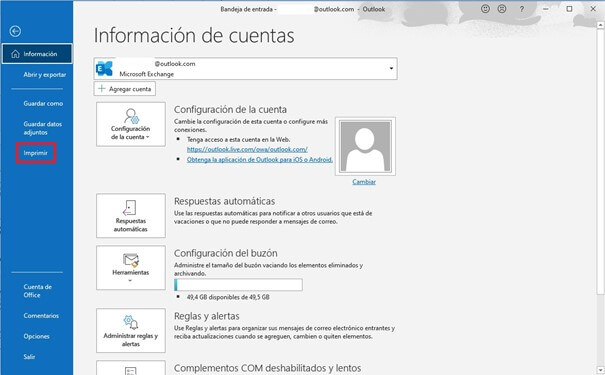Click the vertical scrollbar up arrow

coord(600,25)
